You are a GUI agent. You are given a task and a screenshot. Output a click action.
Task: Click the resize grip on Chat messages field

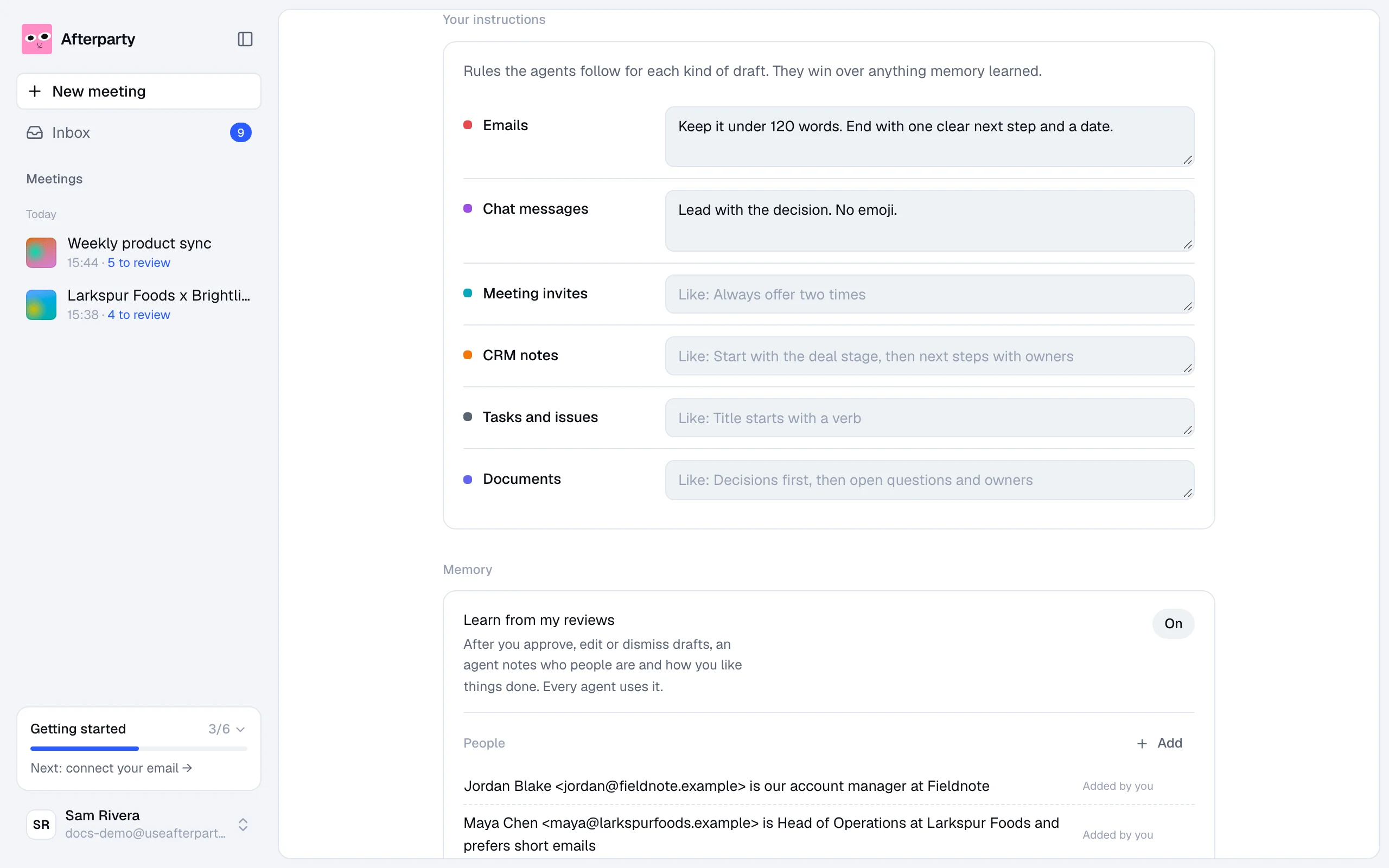point(1188,245)
